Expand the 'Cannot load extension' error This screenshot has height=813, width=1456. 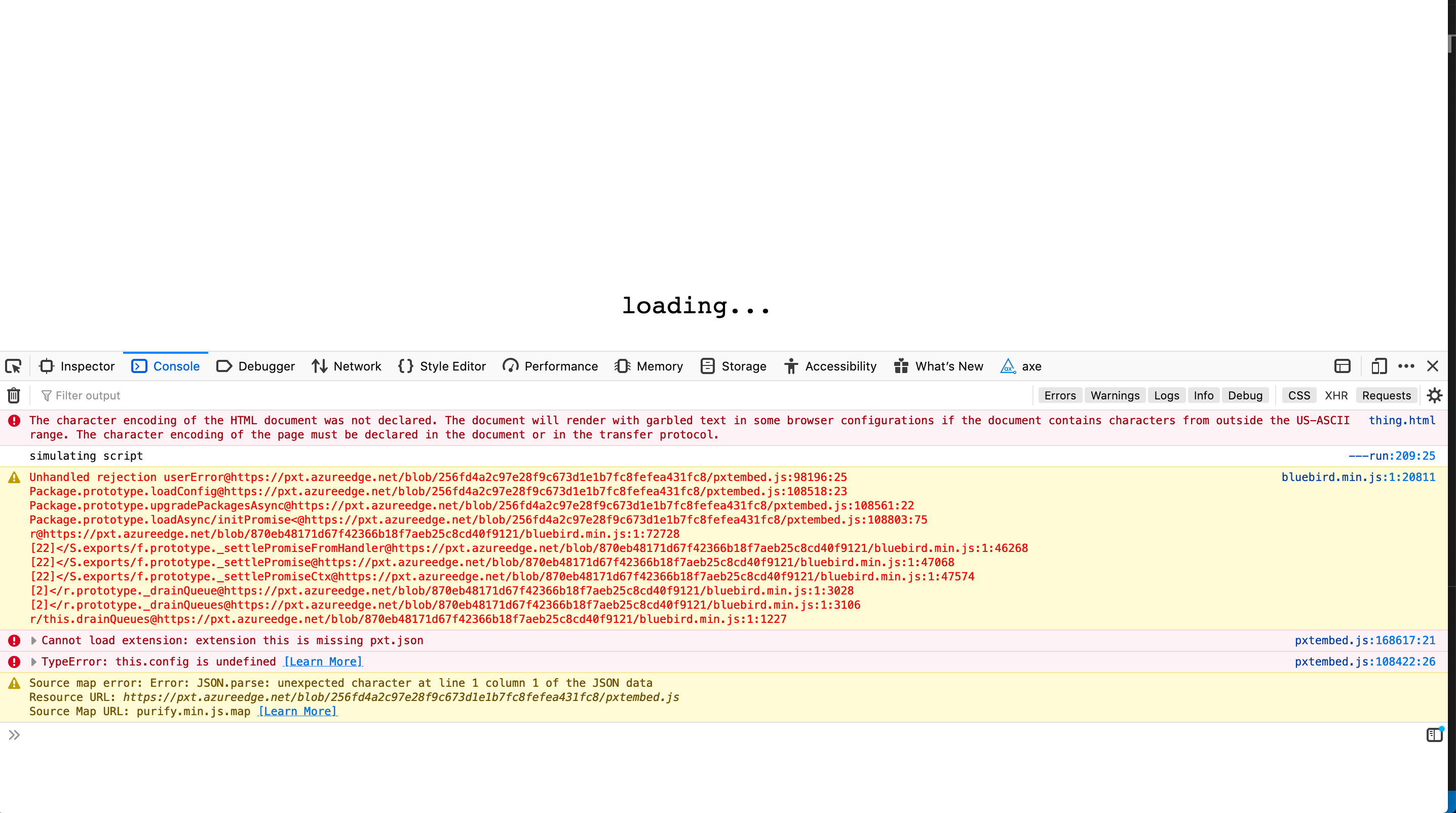click(x=33, y=641)
